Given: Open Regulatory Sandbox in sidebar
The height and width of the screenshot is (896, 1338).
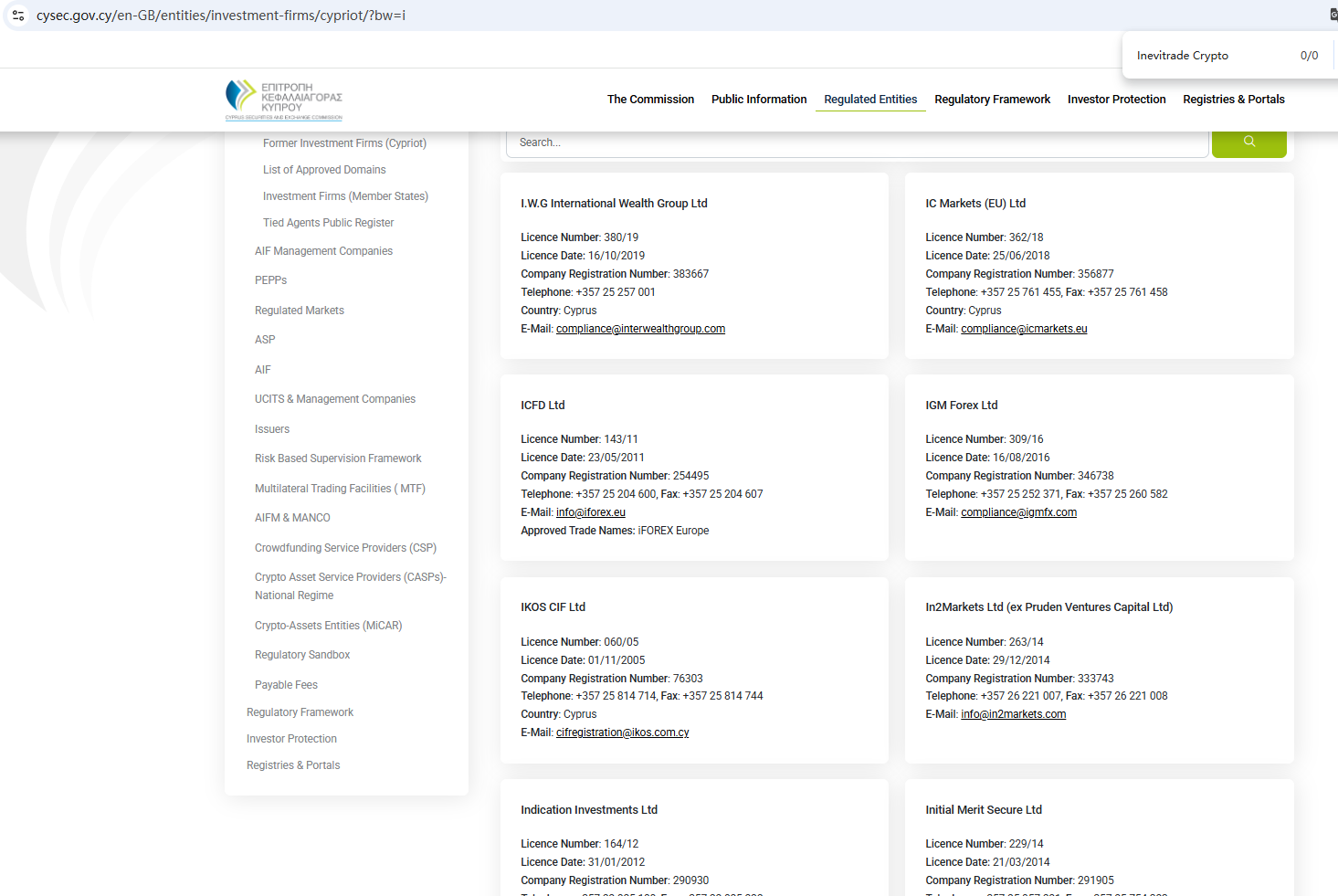Looking at the screenshot, I should [302, 655].
